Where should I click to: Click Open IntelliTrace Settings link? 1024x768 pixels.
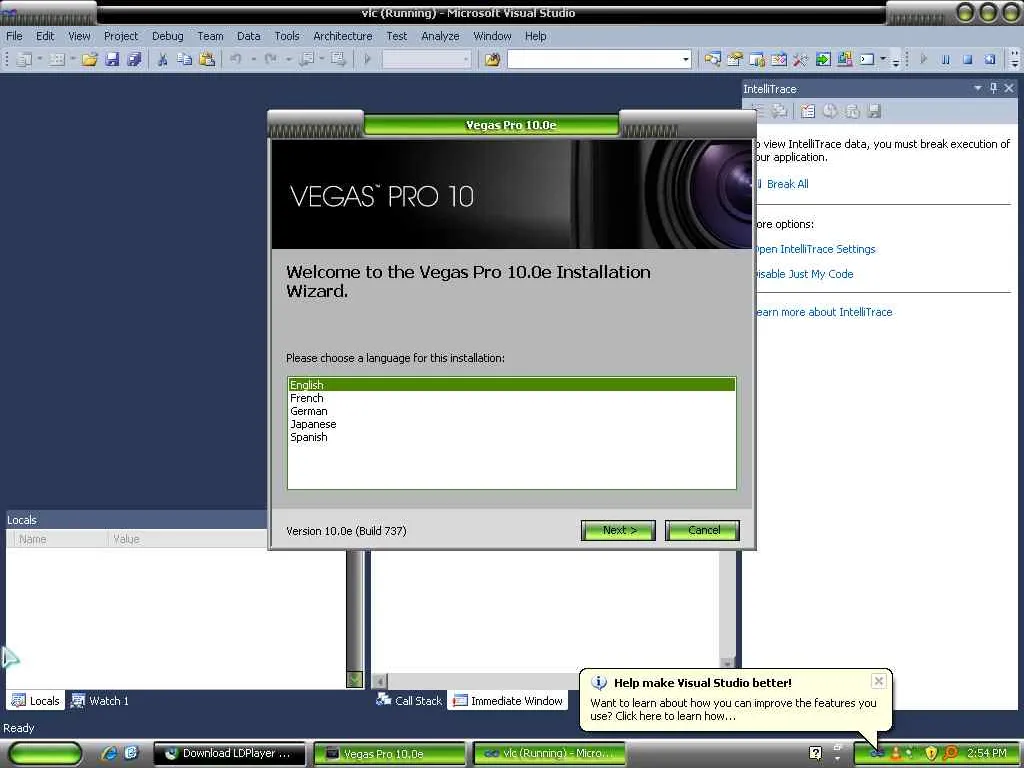point(815,249)
